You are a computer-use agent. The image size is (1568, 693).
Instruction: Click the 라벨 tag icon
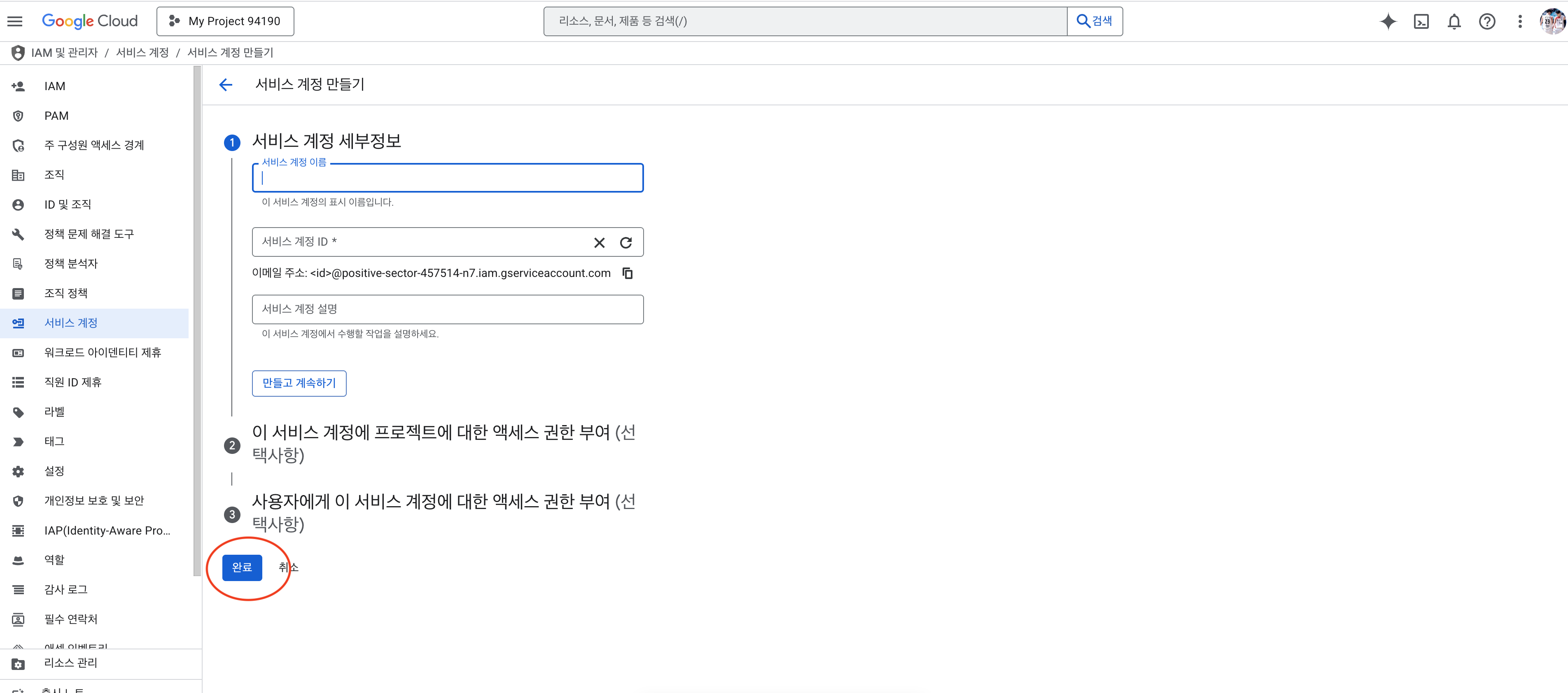(x=18, y=412)
